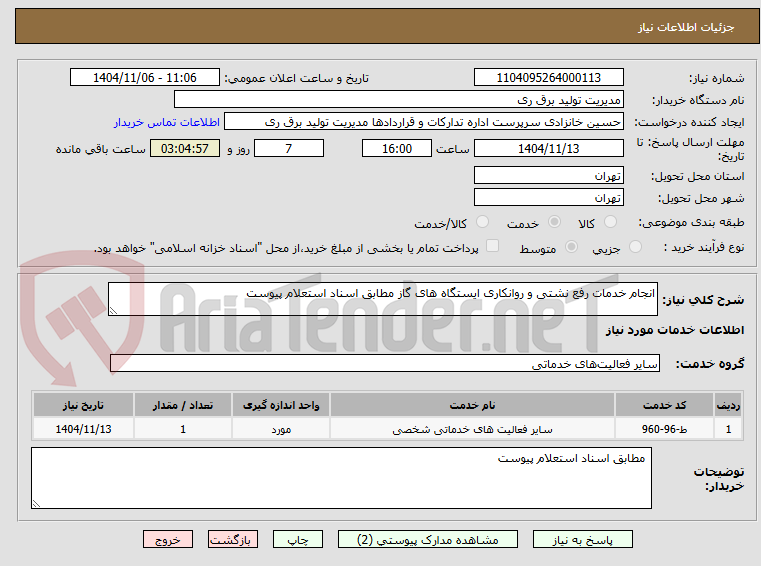This screenshot has height=566, width=761.
Task: Click delivery province field تهران
Action: [548, 176]
